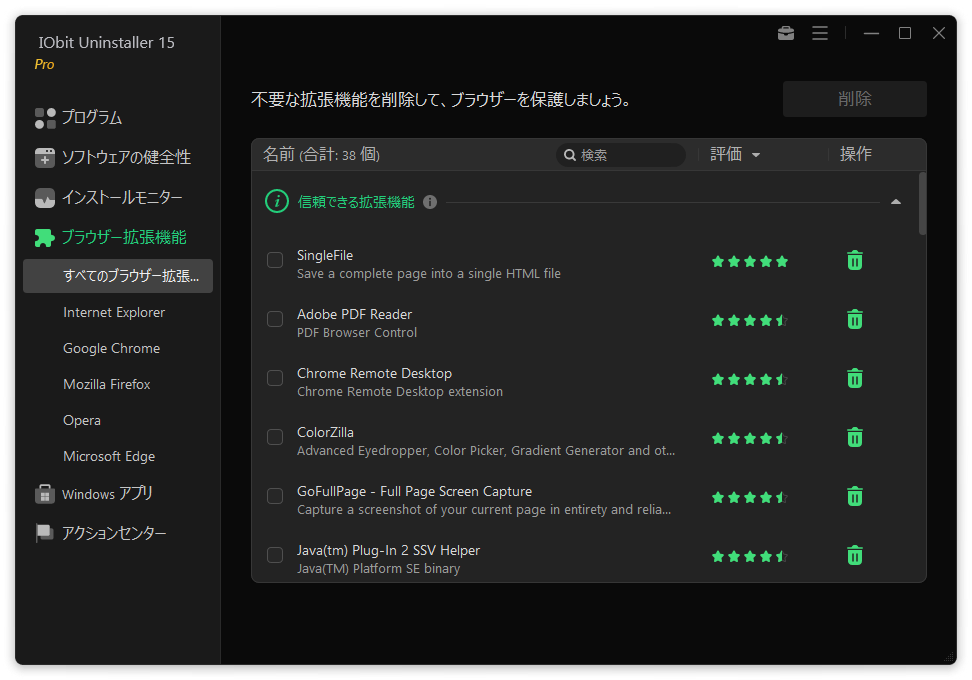Click the toolbox briefcase icon in title bar
Image resolution: width=972 pixels, height=680 pixels.
pyautogui.click(x=786, y=33)
